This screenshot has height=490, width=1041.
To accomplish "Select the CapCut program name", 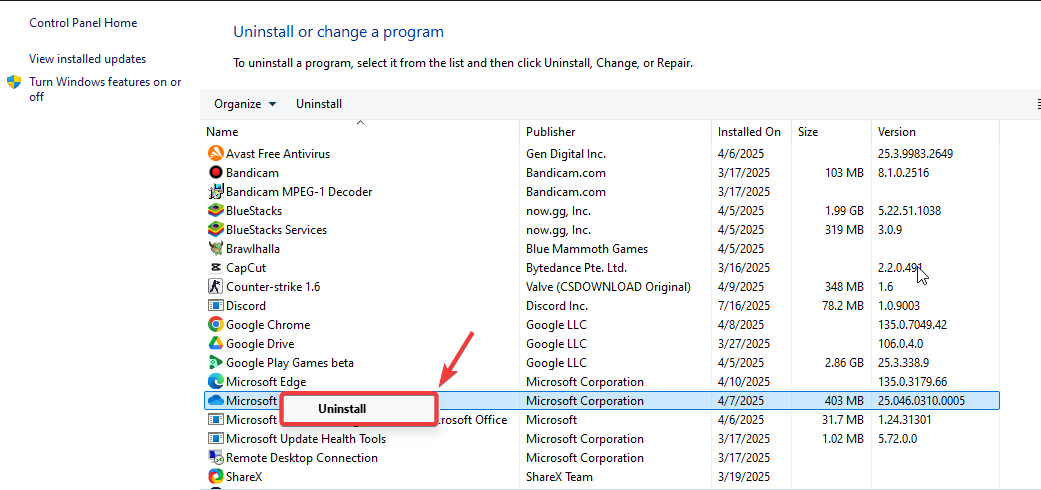I will 246,268.
